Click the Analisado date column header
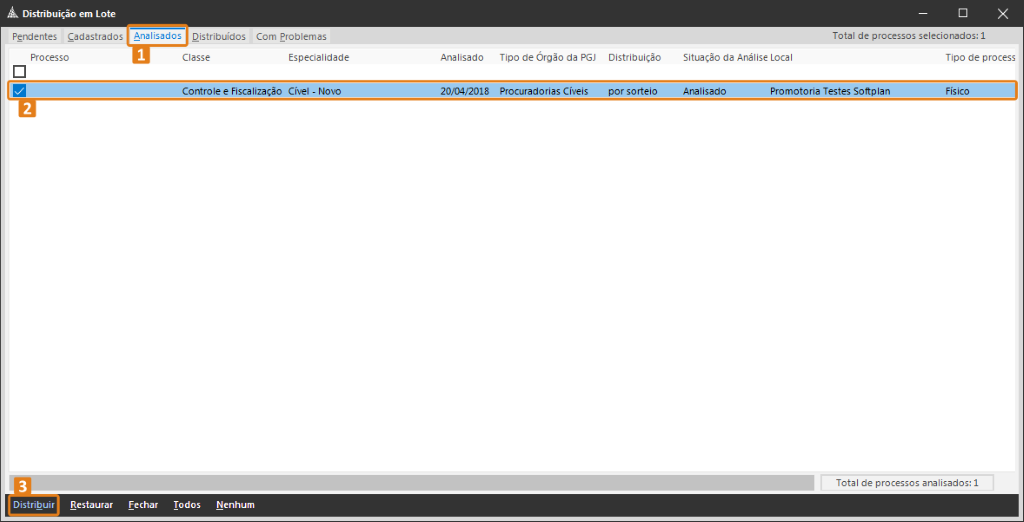Image resolution: width=1024 pixels, height=522 pixels. coord(461,58)
